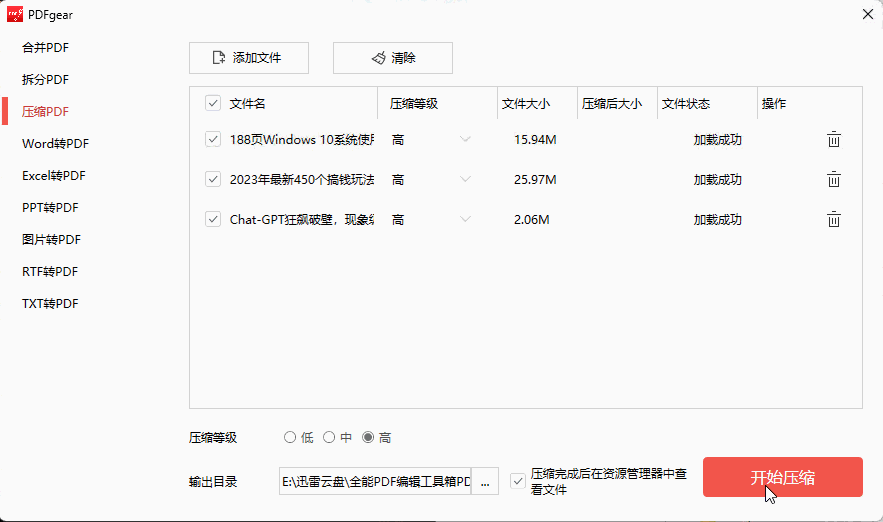Switch to PPT转PDF
The height and width of the screenshot is (522, 883).
(x=50, y=208)
